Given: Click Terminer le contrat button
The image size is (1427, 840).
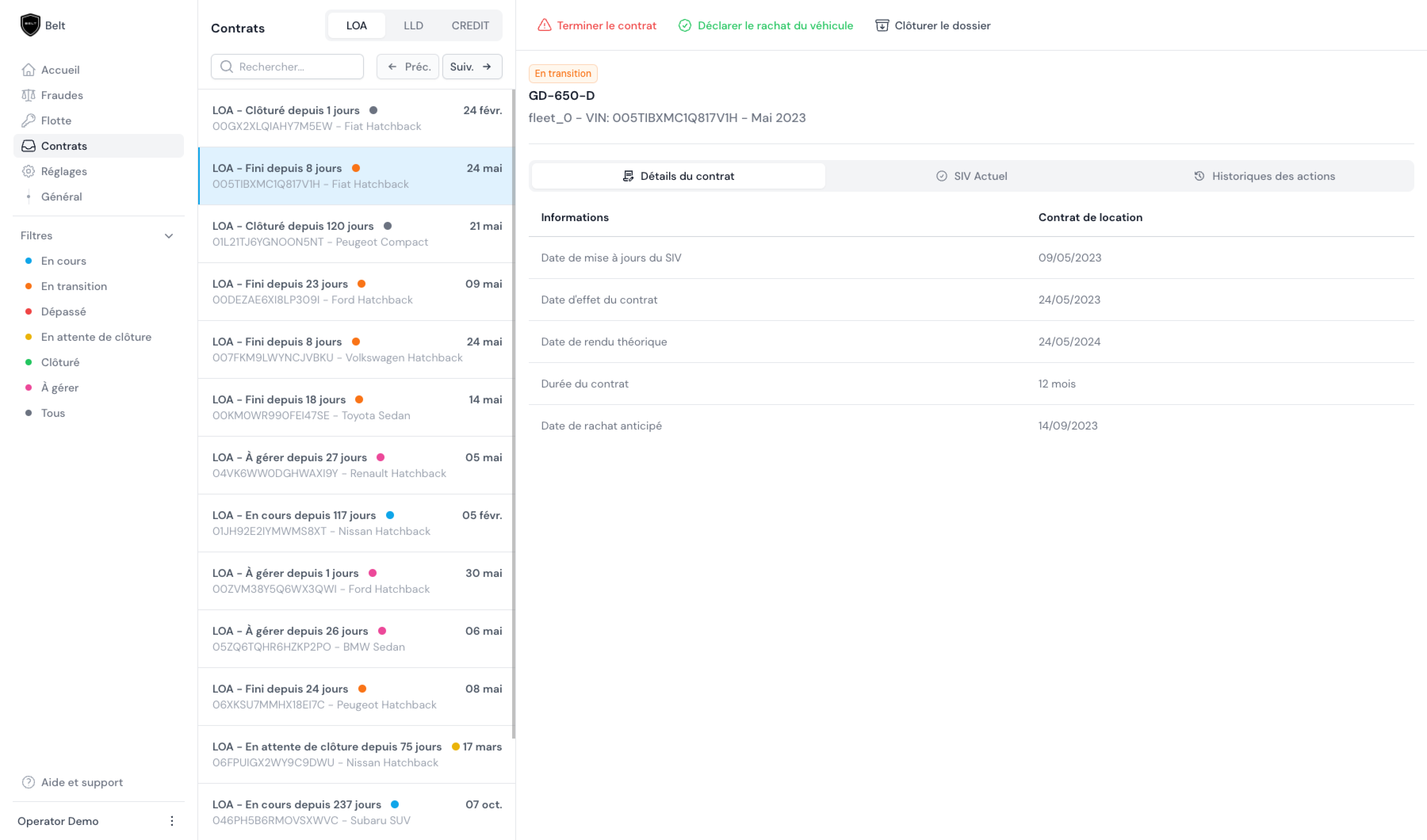Looking at the screenshot, I should click(x=597, y=26).
